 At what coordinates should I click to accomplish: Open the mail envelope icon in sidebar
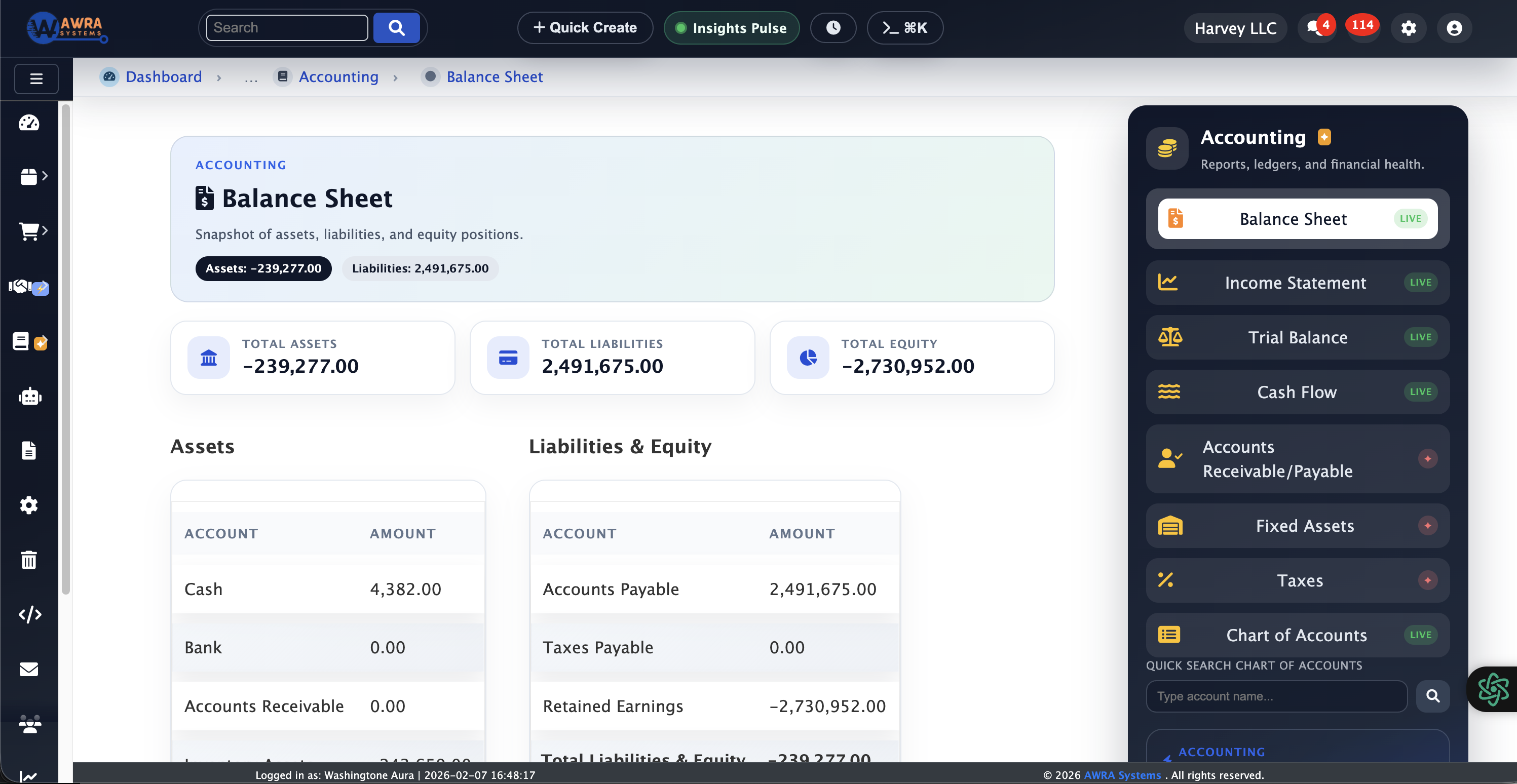pyautogui.click(x=29, y=669)
